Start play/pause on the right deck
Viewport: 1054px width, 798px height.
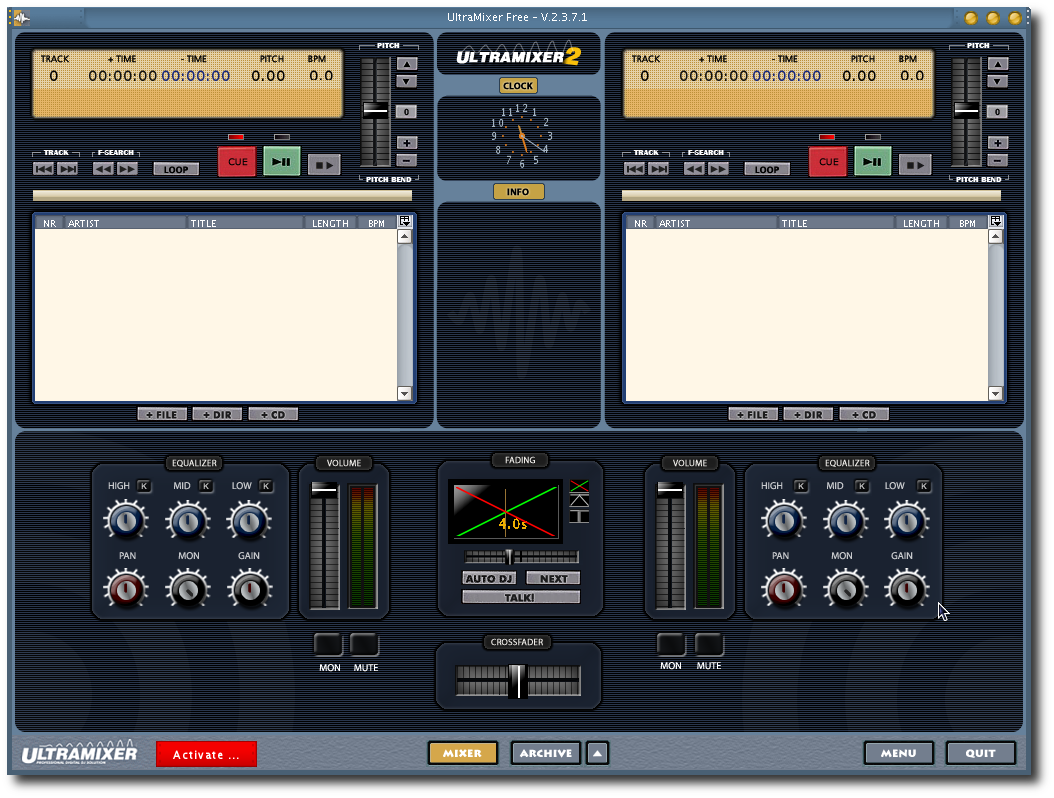(873, 161)
